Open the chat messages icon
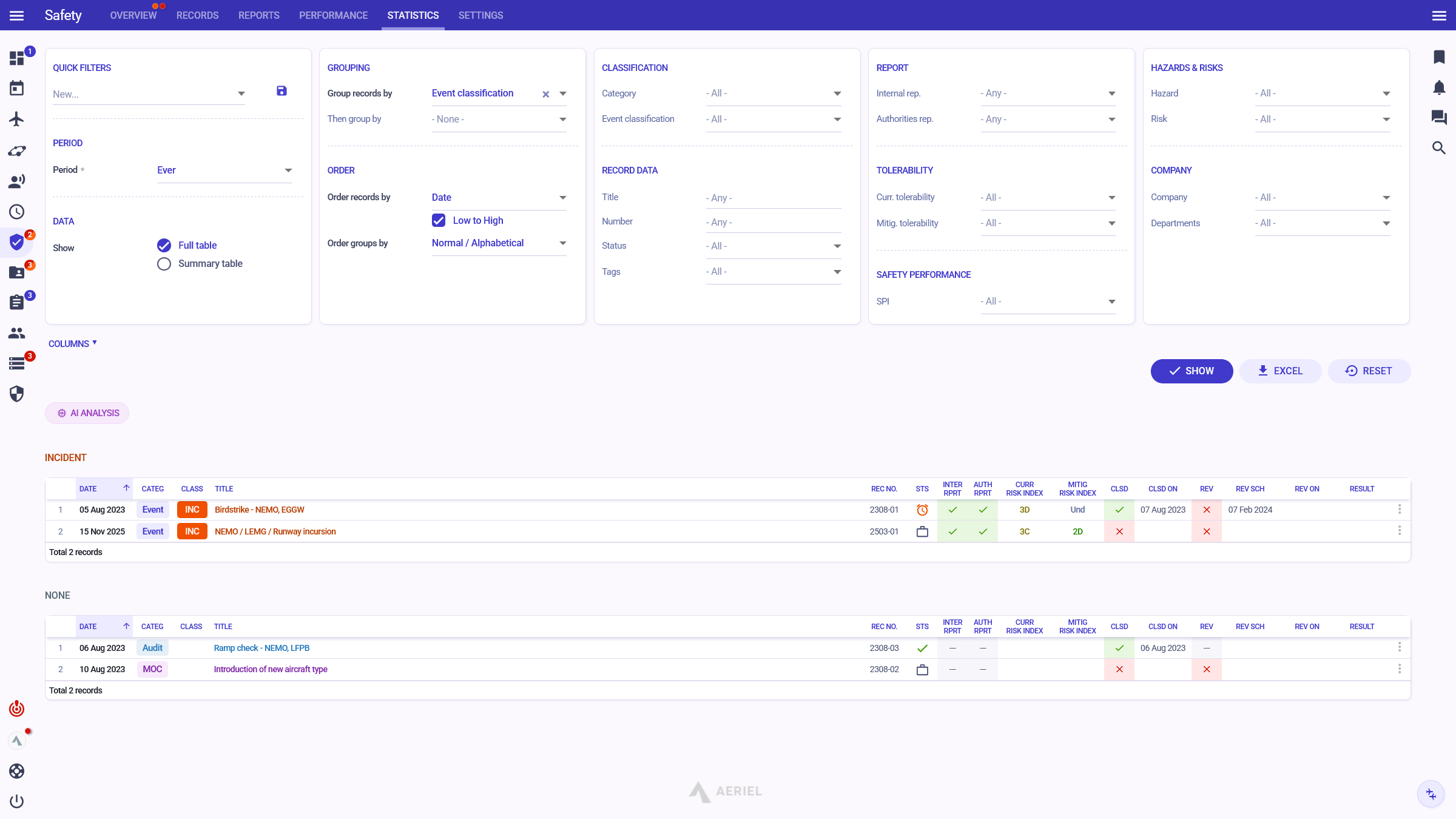Screen dimensions: 1456x819 coord(1439,118)
